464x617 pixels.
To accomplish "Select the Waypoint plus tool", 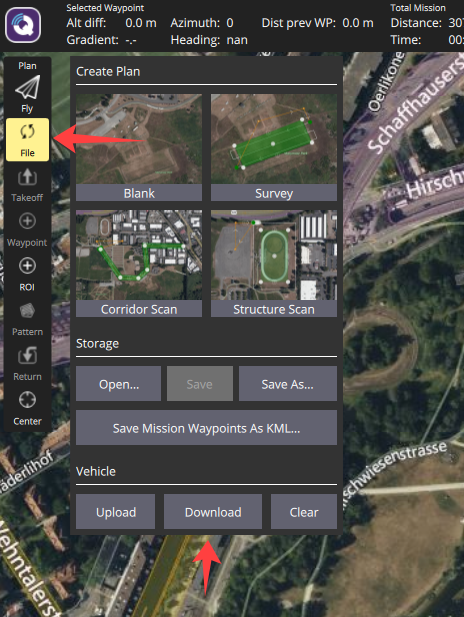I will point(27,230).
